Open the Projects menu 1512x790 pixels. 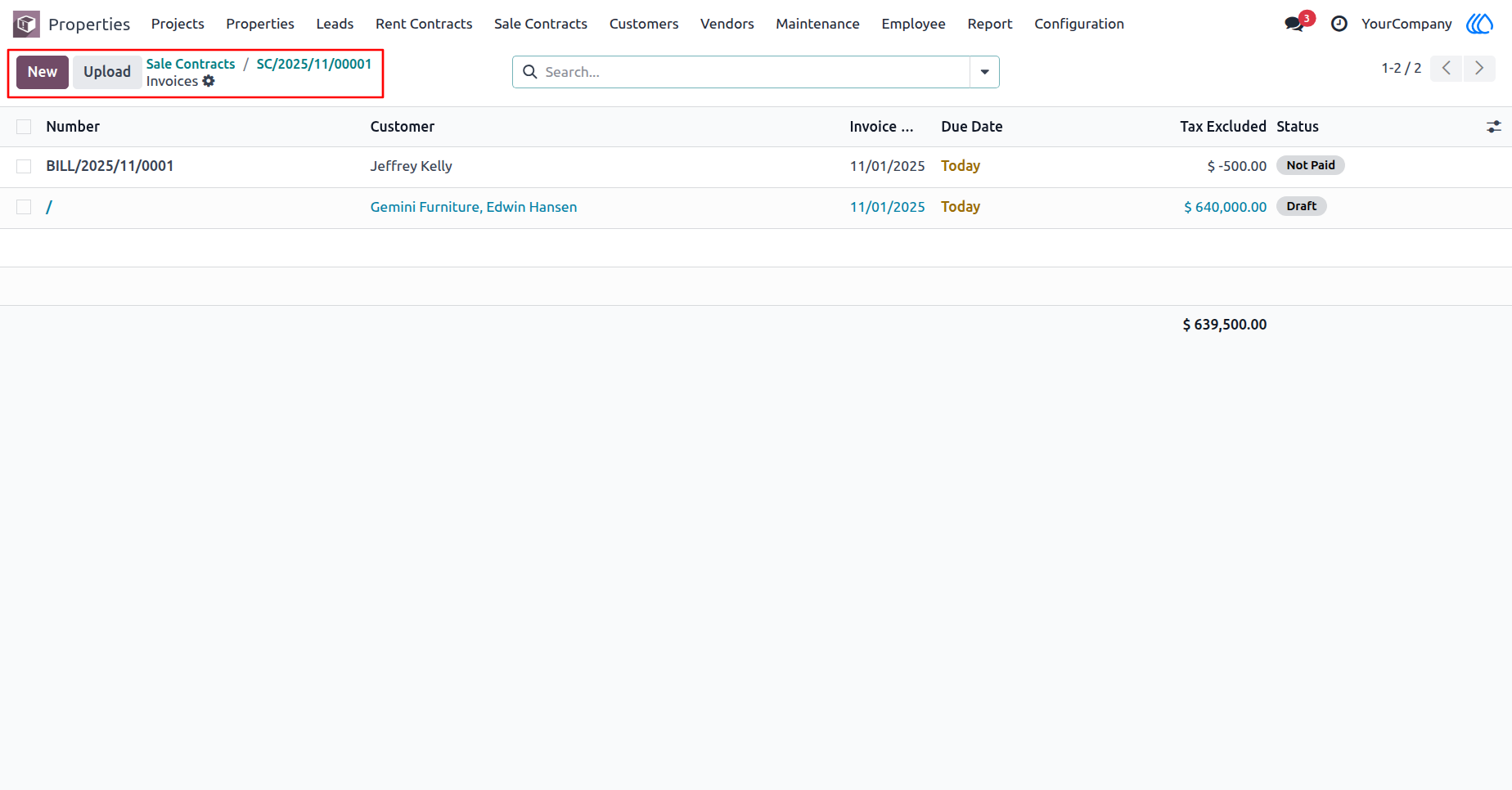click(178, 24)
